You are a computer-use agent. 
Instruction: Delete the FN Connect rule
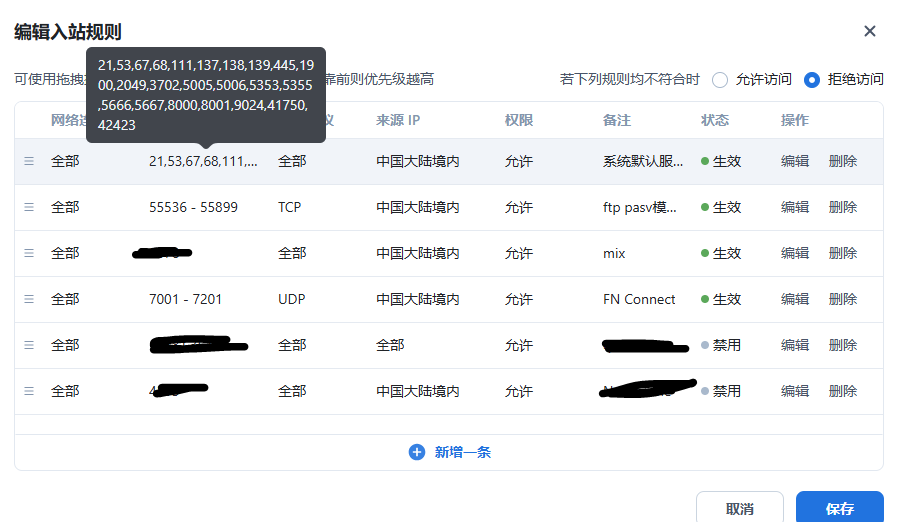click(x=843, y=300)
